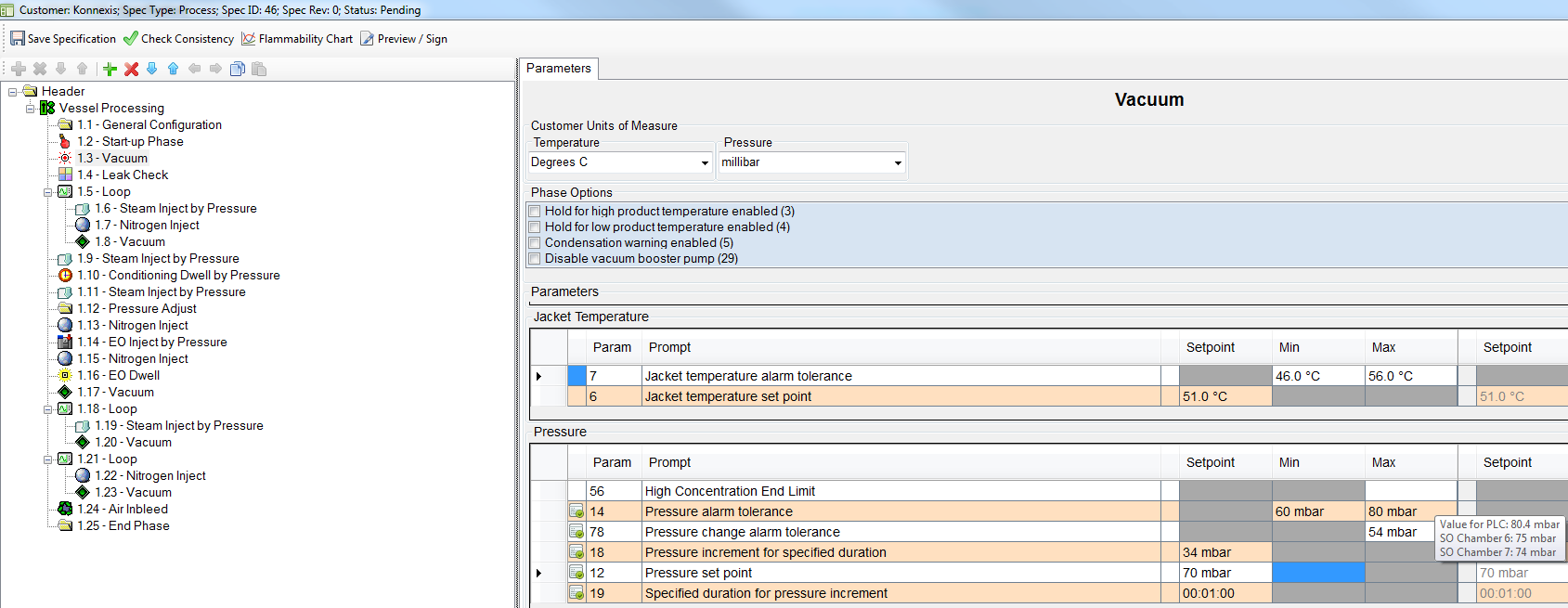
Task: Open Preview / Sign
Action: pyautogui.click(x=404, y=39)
